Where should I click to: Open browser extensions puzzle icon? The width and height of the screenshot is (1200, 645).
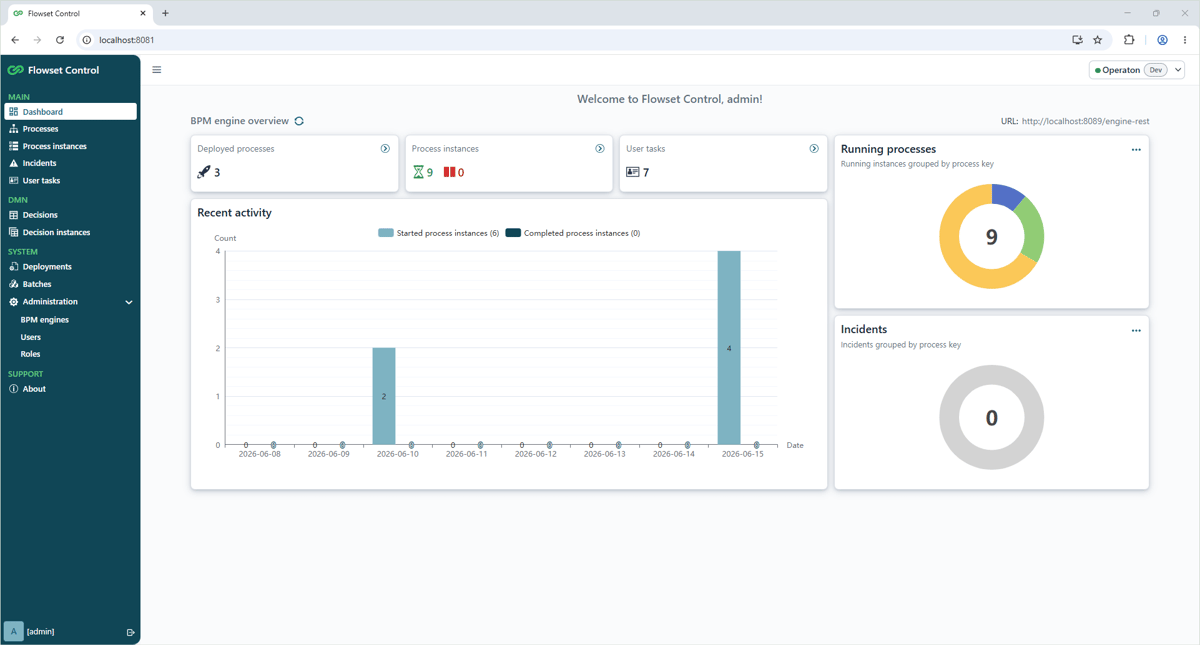(1129, 40)
